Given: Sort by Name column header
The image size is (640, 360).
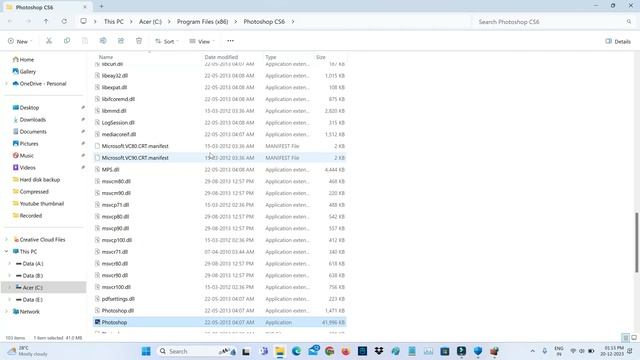Looking at the screenshot, I should tap(106, 57).
